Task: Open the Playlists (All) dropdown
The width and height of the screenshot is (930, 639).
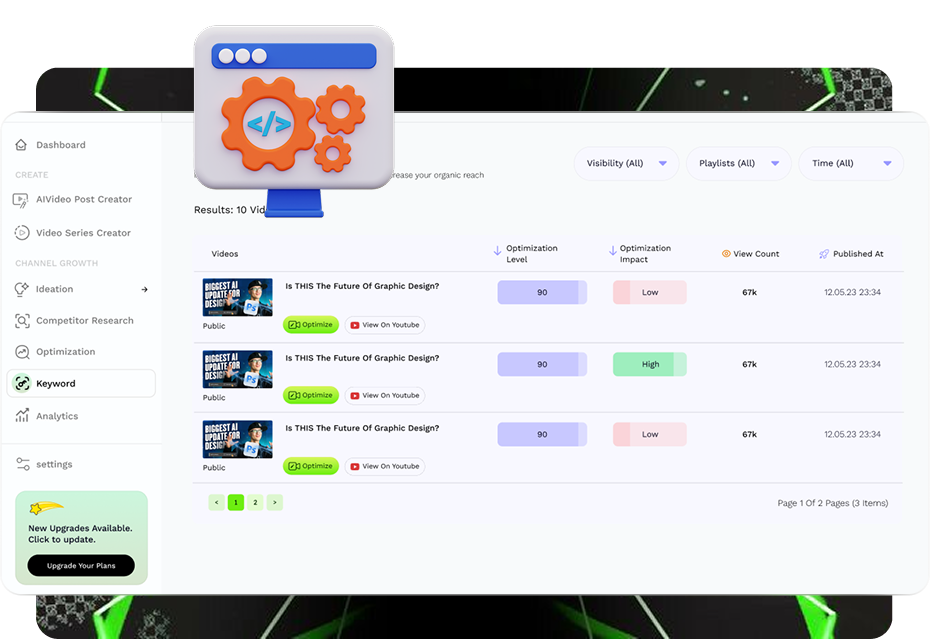Action: pyautogui.click(x=738, y=164)
